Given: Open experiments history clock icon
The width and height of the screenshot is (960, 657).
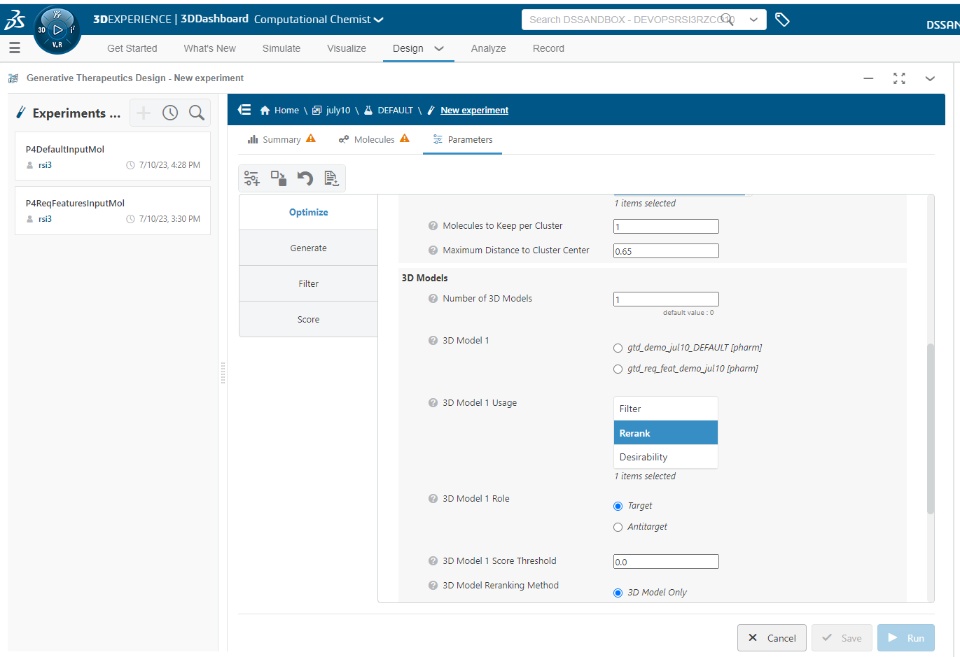Looking at the screenshot, I should 170,113.
